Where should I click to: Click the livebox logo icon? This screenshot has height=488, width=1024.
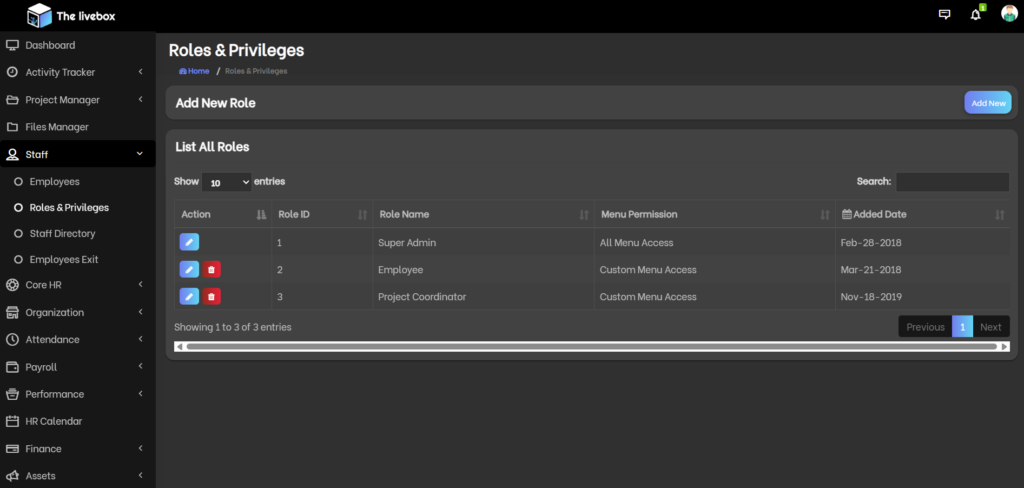[39, 15]
